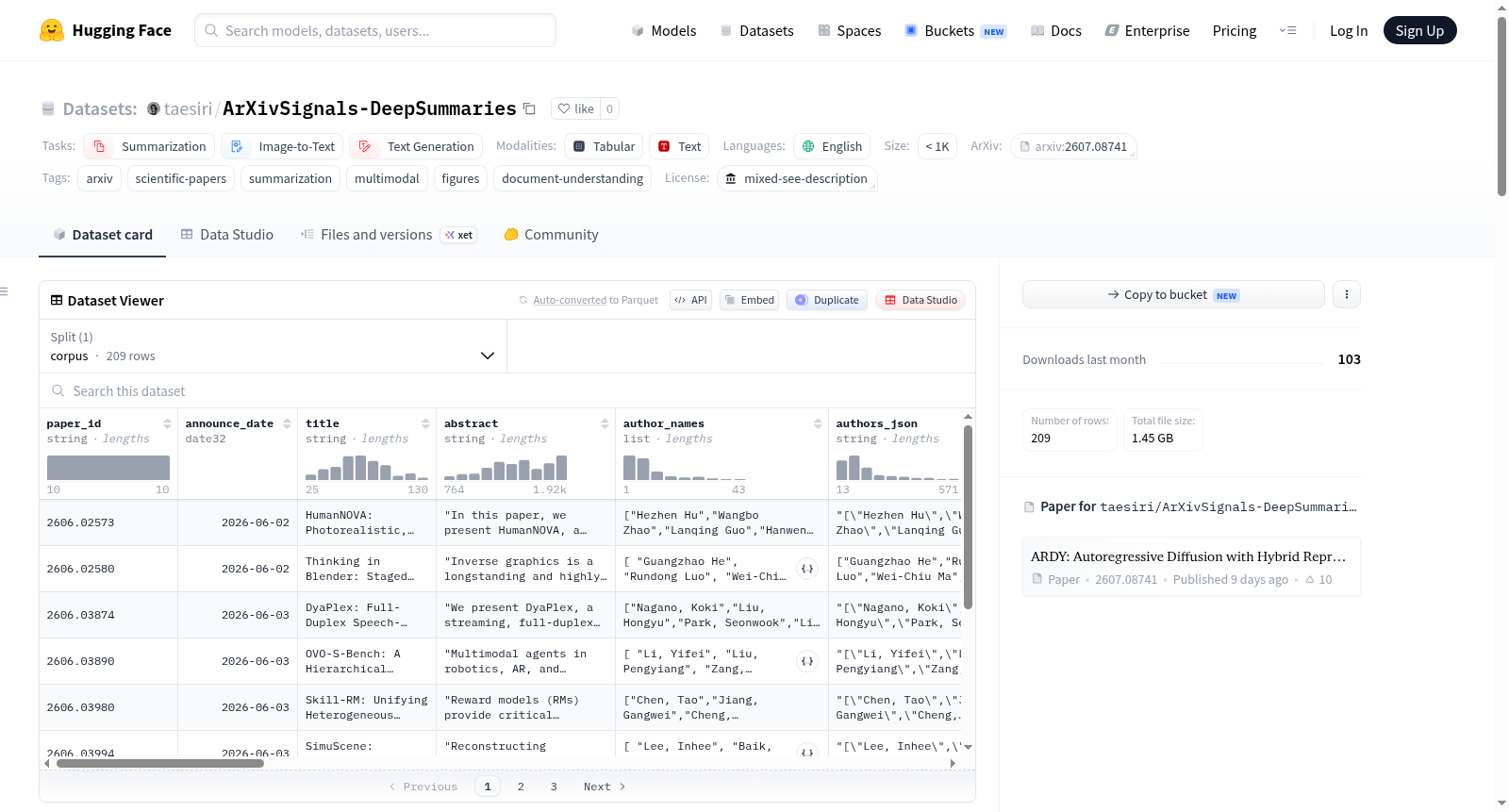This screenshot has width=1509, height=812.
Task: Click the Duplicate button
Action: click(827, 301)
